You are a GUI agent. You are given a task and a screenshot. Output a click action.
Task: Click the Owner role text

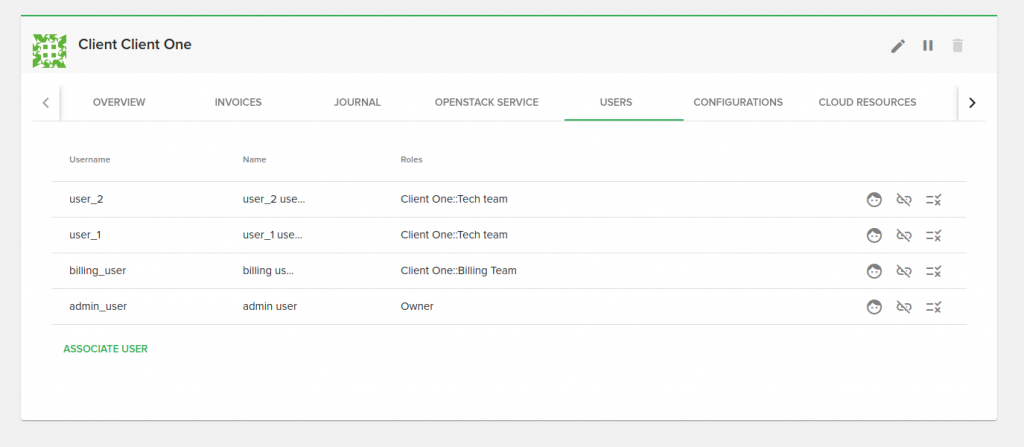pyautogui.click(x=417, y=306)
